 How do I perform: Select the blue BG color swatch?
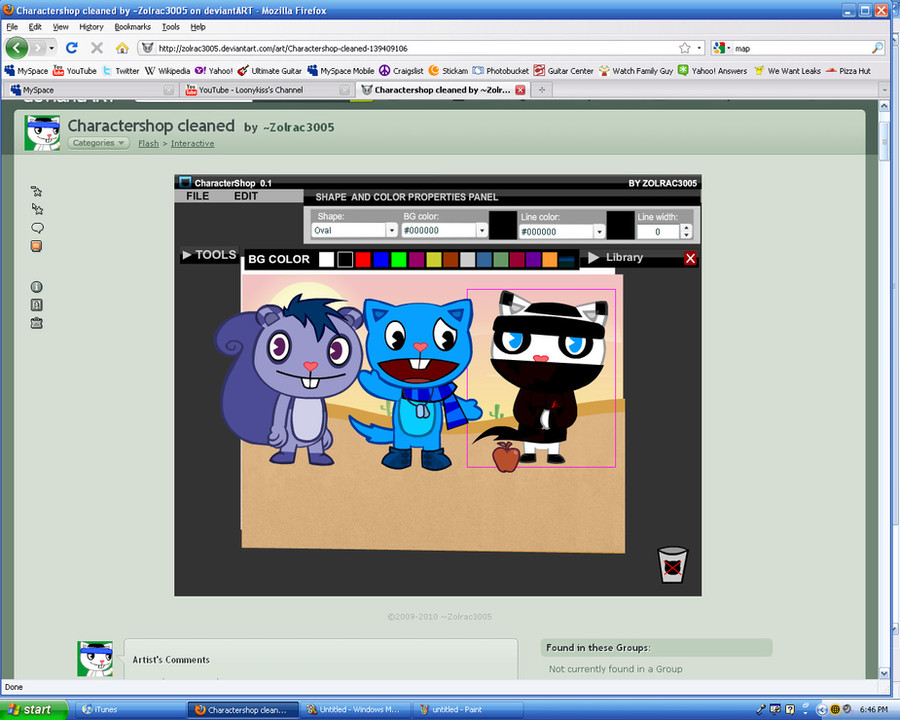tap(381, 260)
